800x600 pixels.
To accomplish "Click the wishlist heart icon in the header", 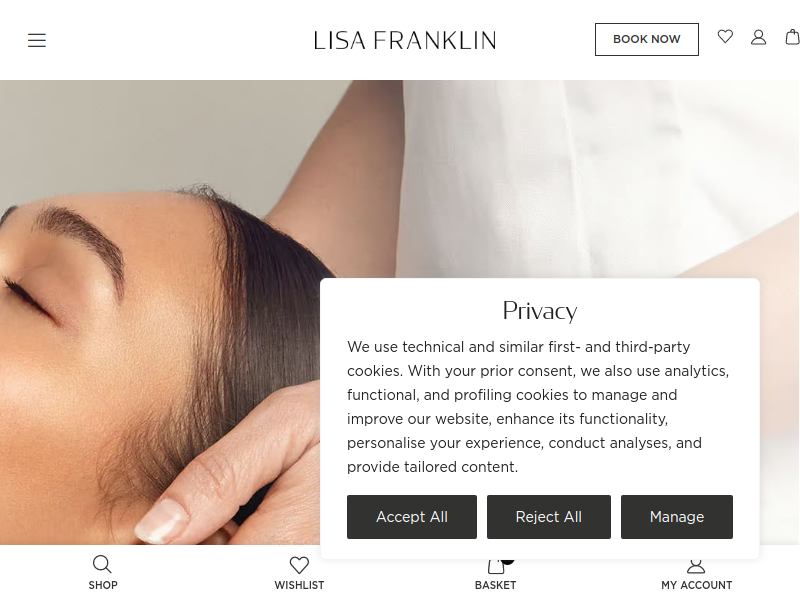I will click(725, 37).
